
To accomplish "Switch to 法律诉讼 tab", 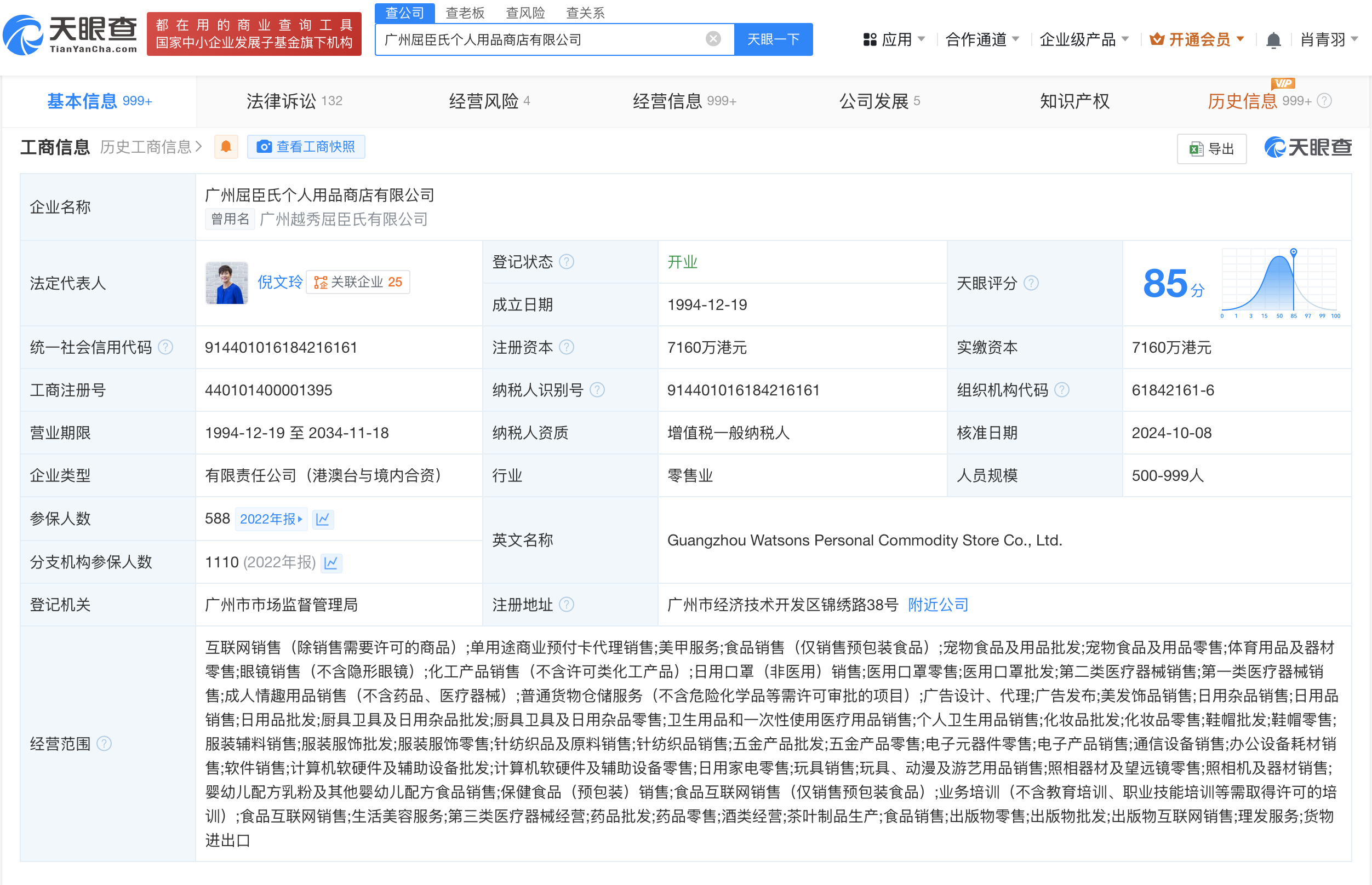I will tap(294, 101).
